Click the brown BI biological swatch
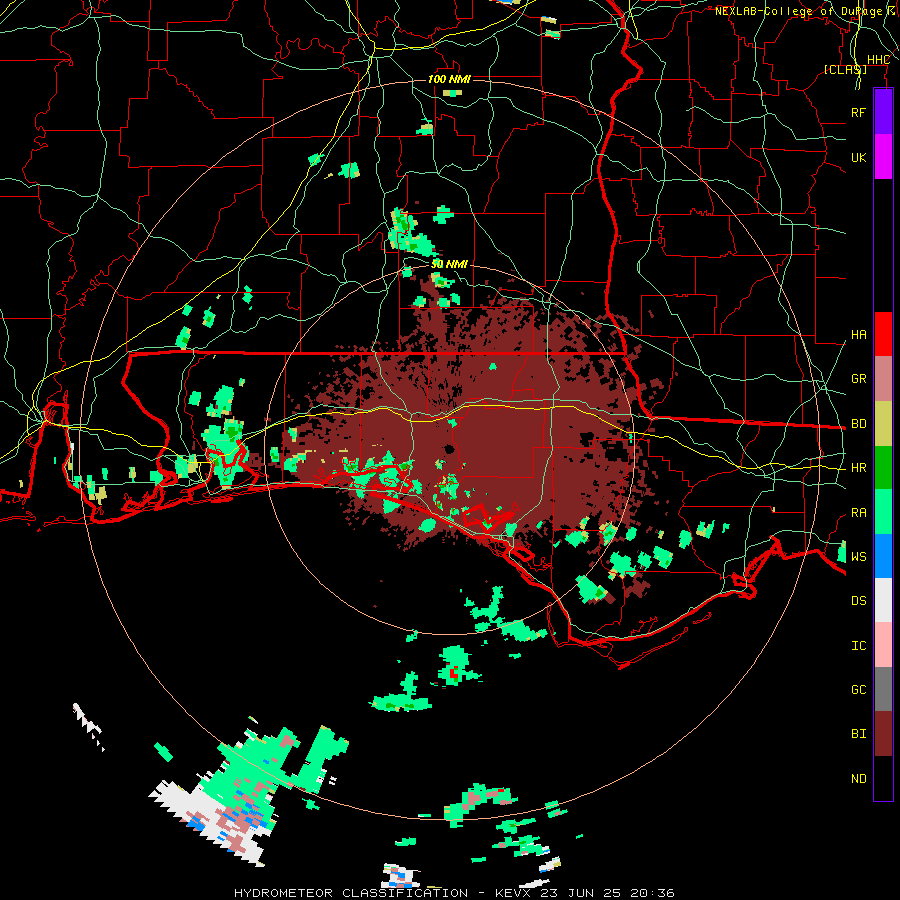This screenshot has width=900, height=900. coord(883,734)
